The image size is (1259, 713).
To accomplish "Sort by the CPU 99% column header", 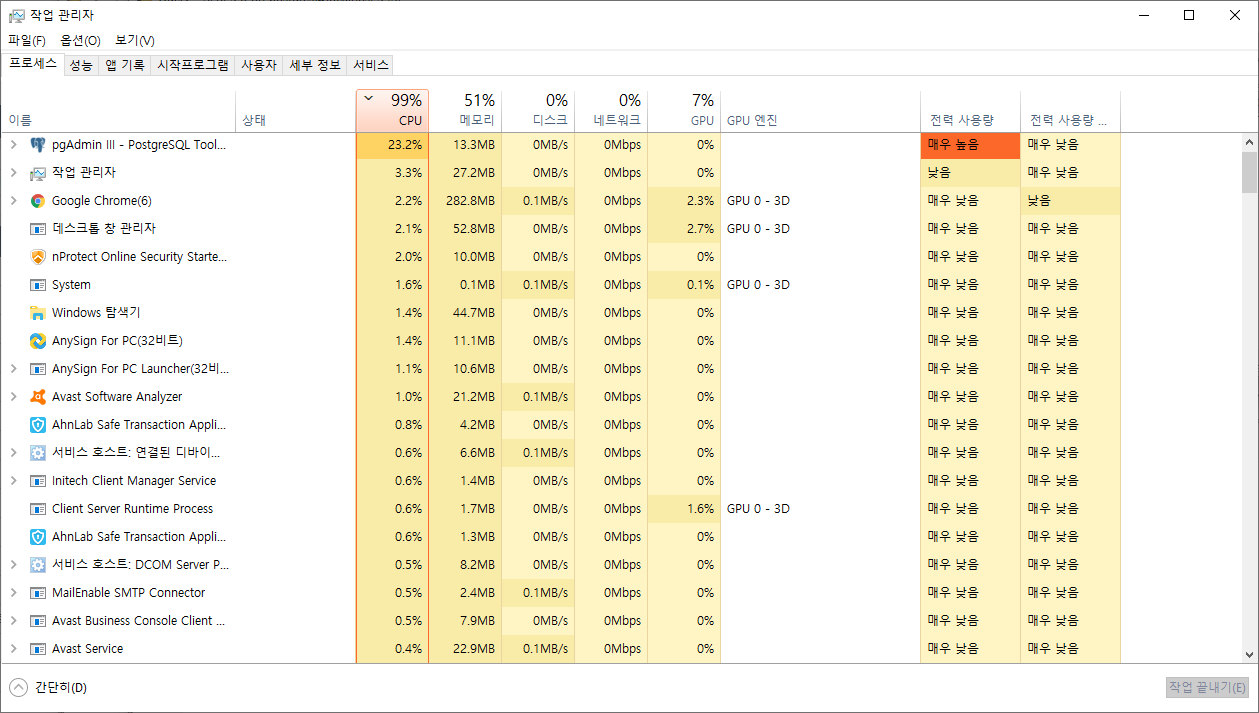I will (392, 110).
